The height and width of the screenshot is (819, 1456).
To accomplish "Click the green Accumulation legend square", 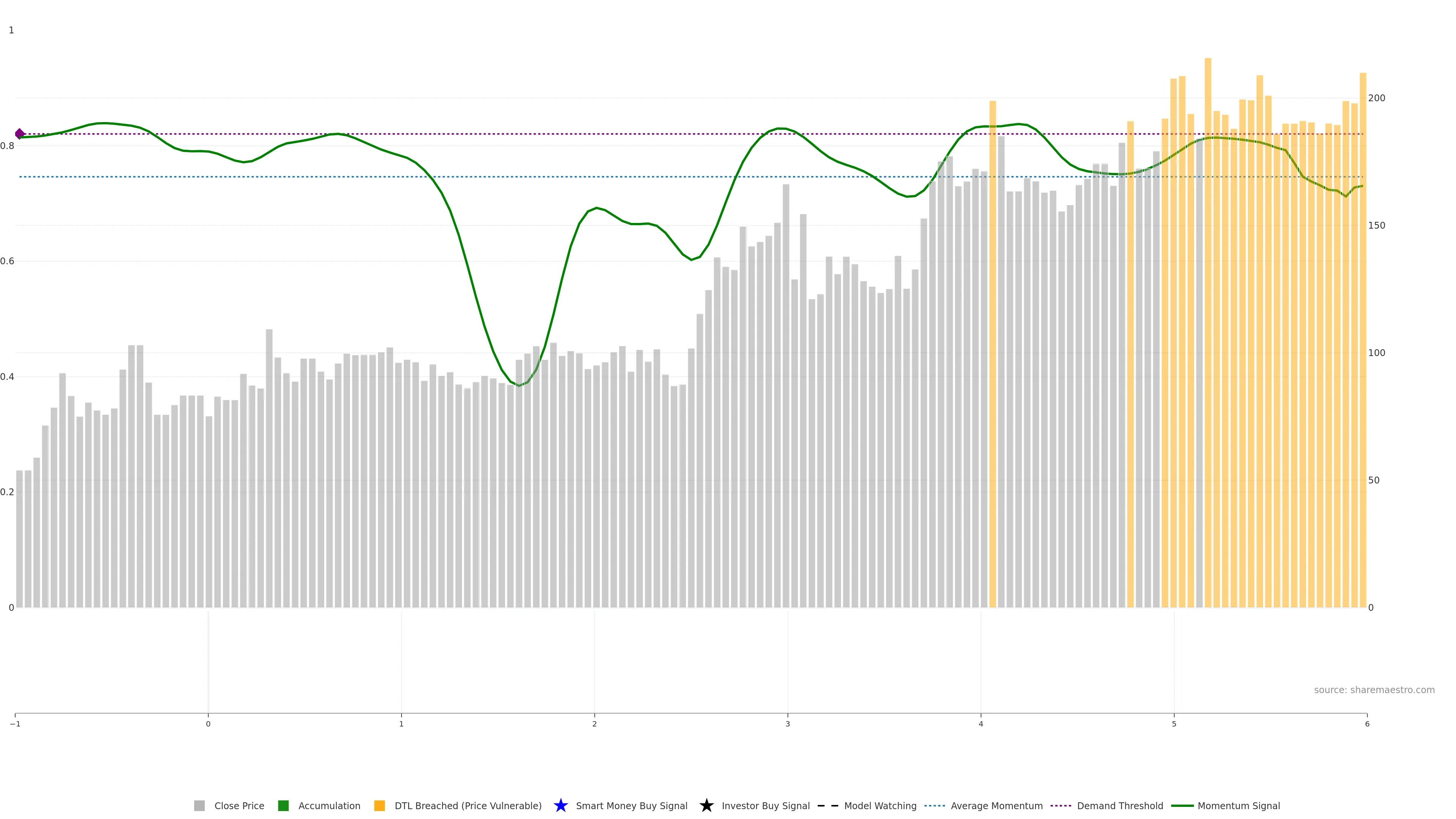I will [283, 805].
